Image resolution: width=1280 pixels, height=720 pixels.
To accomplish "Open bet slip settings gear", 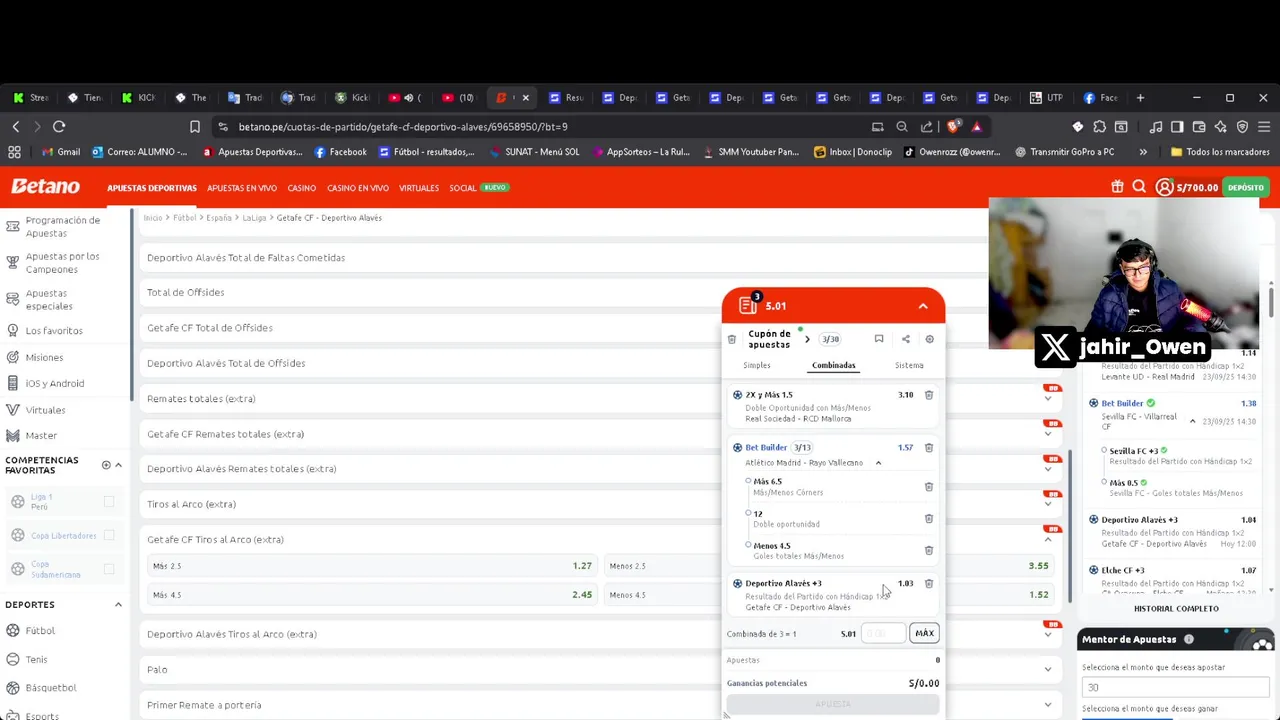I will pos(929,339).
